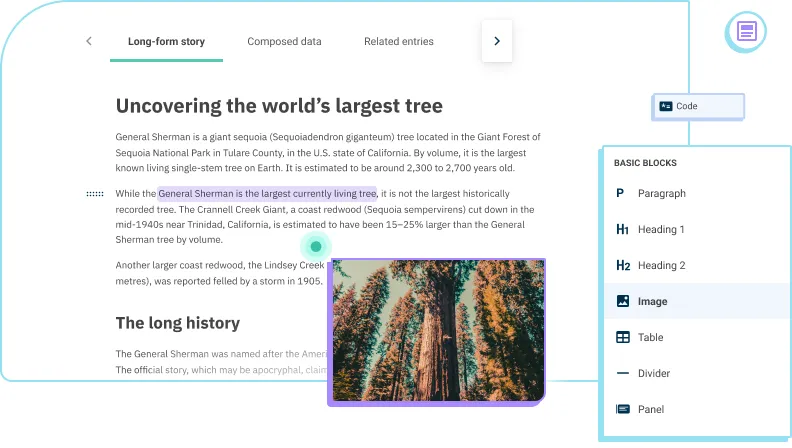Click the Panel block icon
Screen dimensions: 792x448
(x=623, y=409)
